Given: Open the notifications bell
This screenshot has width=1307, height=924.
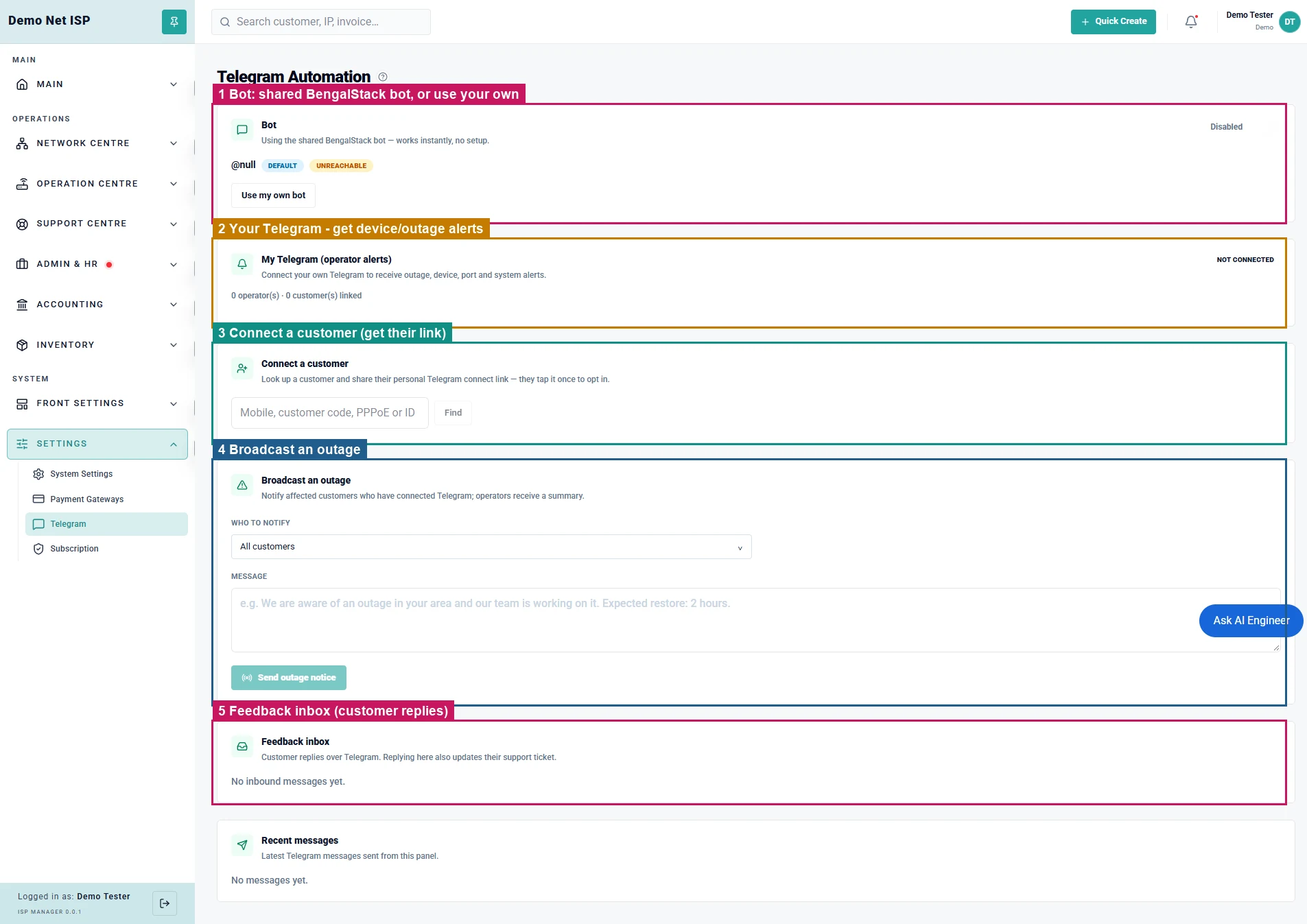Looking at the screenshot, I should click(x=1191, y=22).
